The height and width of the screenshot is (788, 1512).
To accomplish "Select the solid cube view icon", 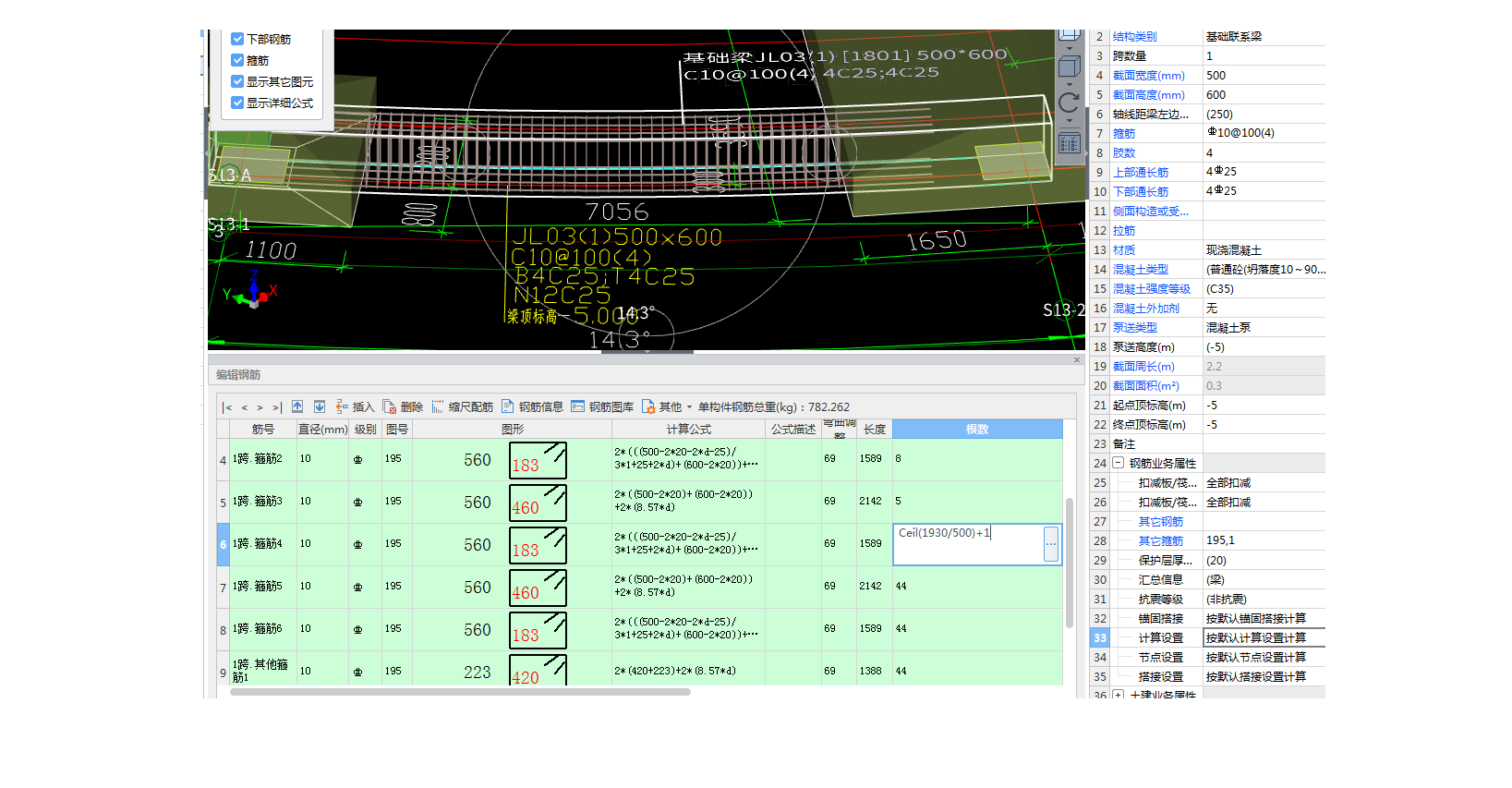I will 1070,67.
